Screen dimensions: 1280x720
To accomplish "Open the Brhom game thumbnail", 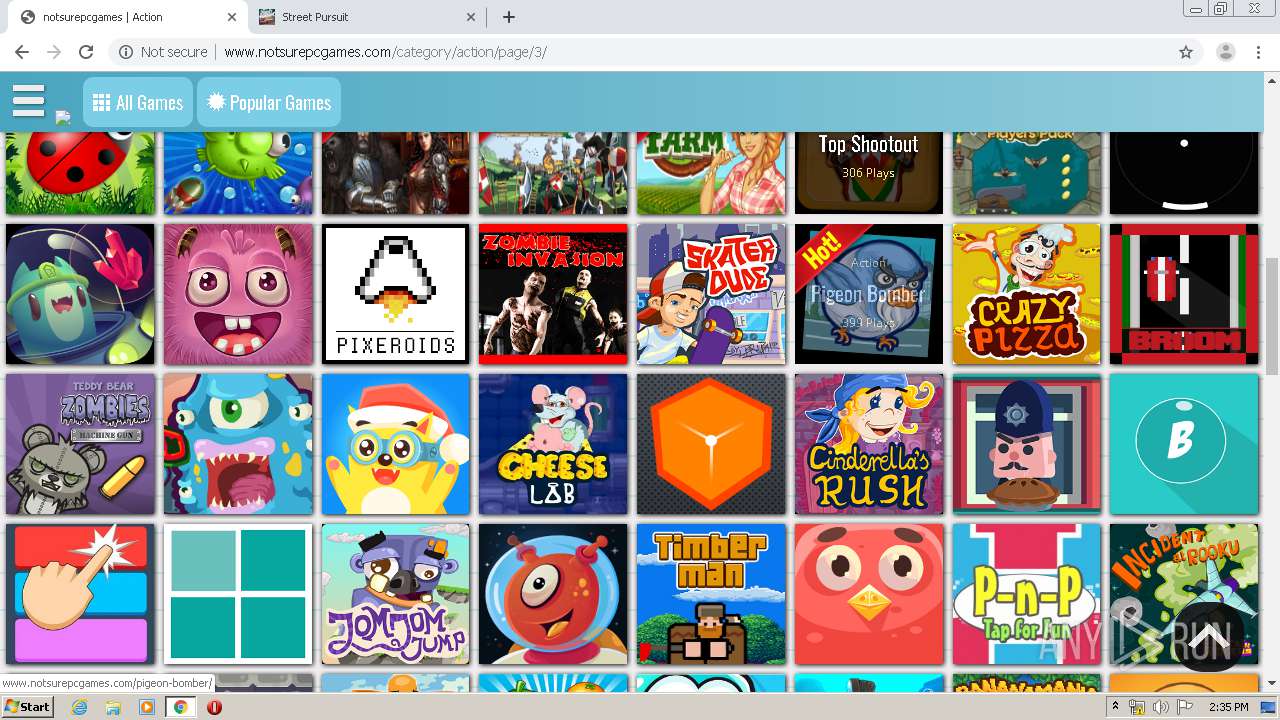I will 1184,294.
